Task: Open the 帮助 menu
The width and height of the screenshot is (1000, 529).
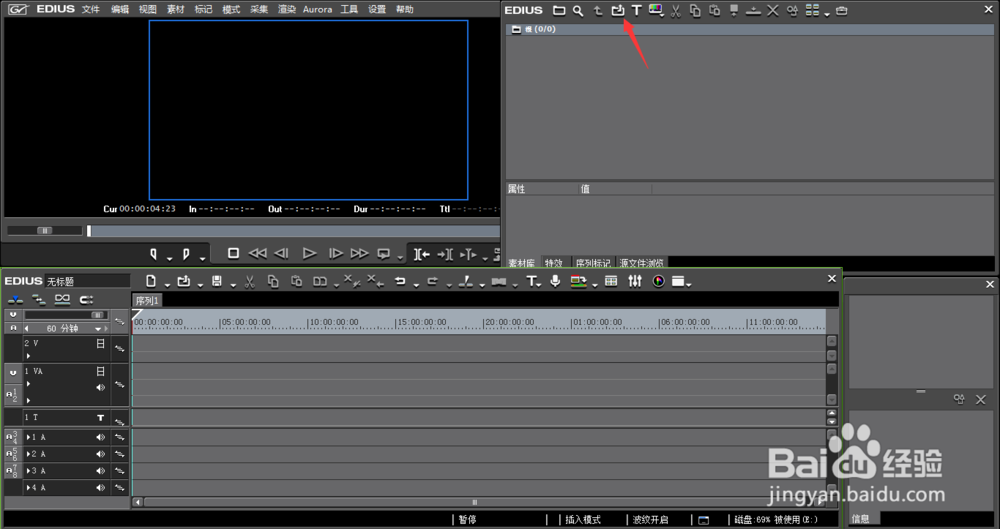Action: pyautogui.click(x=404, y=10)
